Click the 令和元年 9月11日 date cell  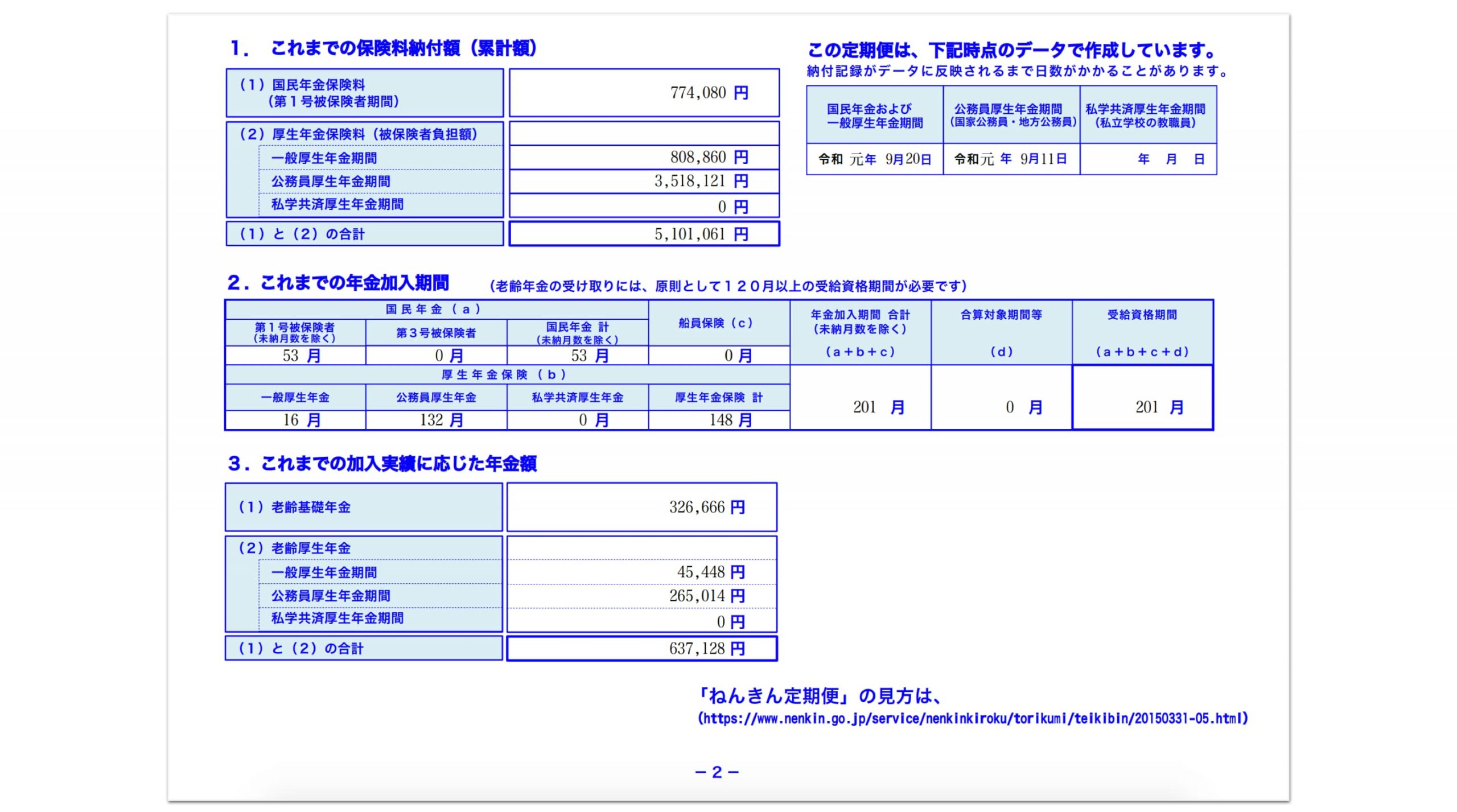(1011, 159)
